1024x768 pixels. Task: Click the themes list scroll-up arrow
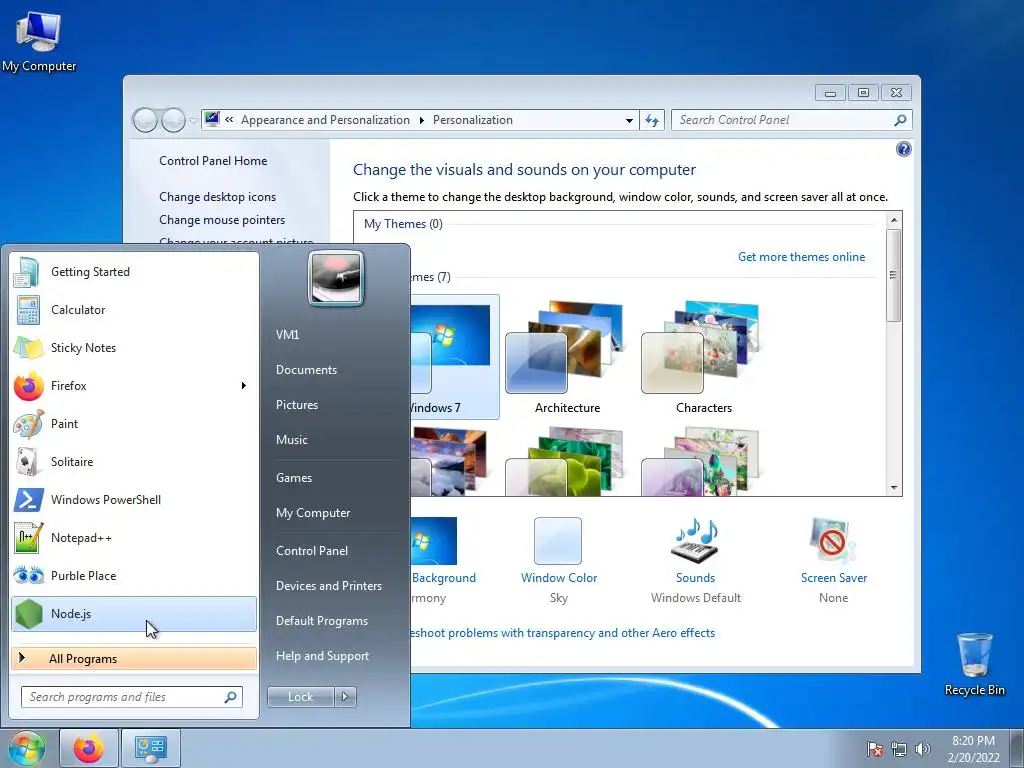point(894,220)
